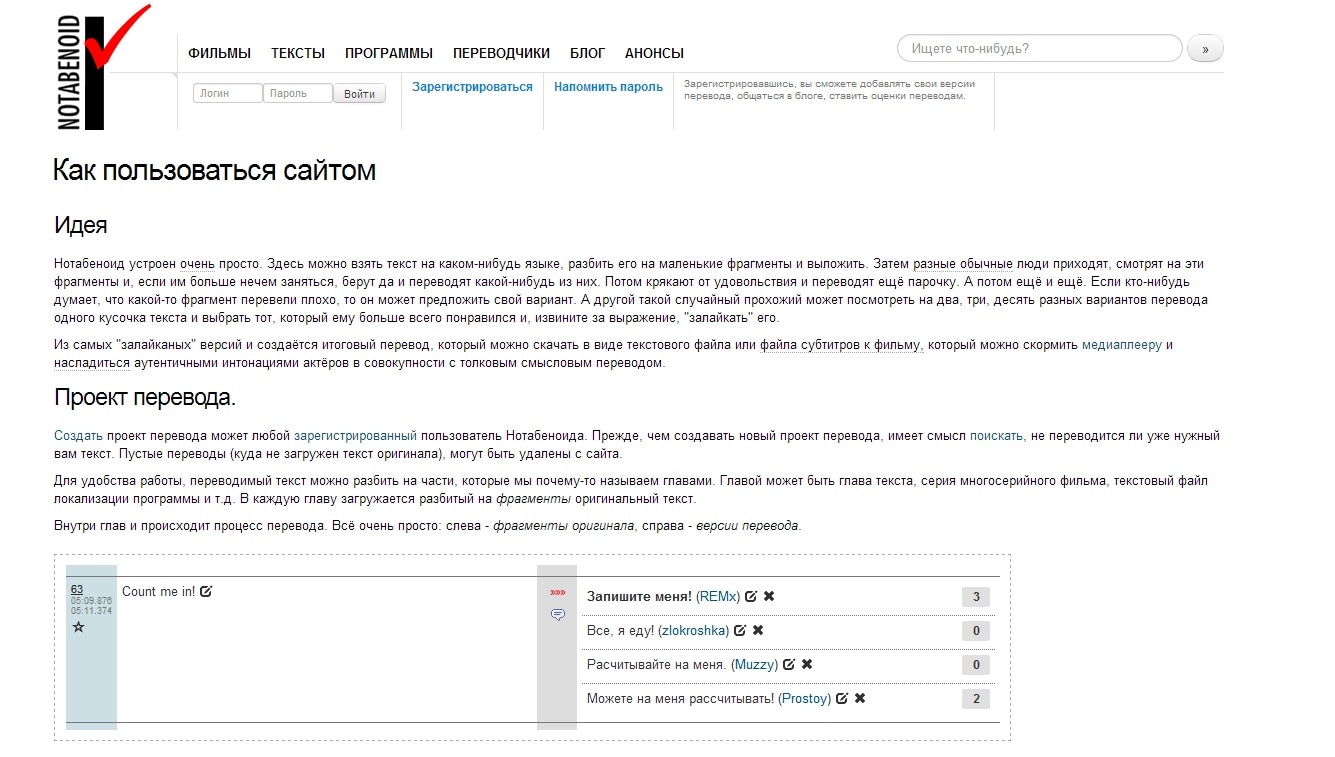Click rating 2 for 'Можете на меня рассчитывать!'

coord(975,699)
